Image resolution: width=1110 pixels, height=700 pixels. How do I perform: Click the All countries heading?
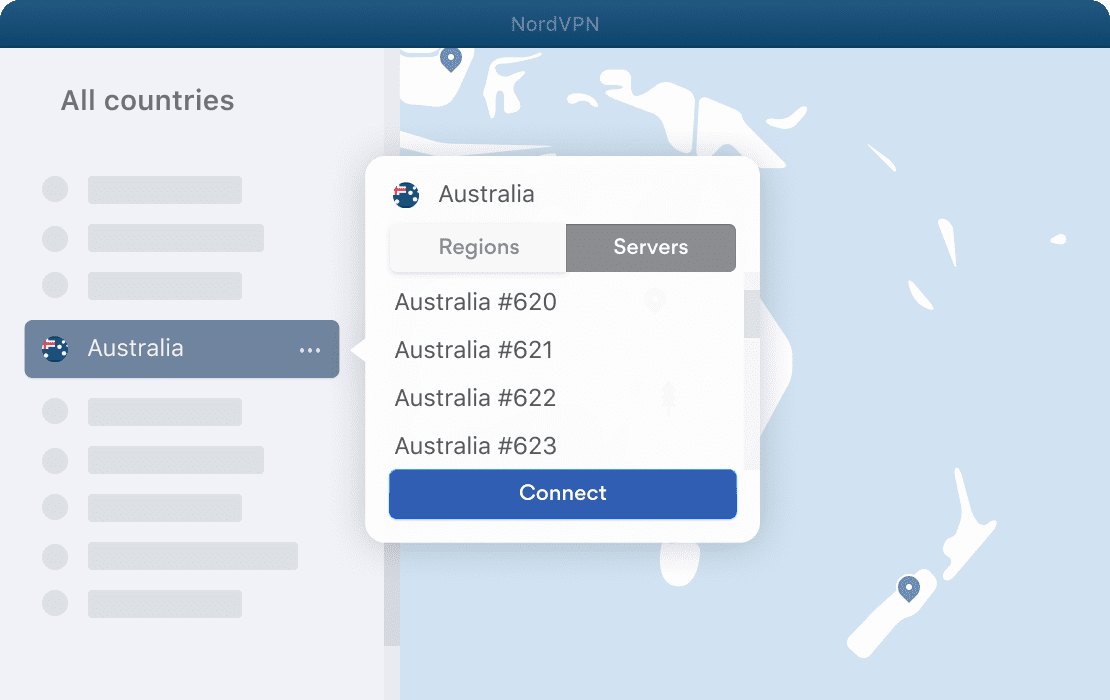[x=147, y=100]
